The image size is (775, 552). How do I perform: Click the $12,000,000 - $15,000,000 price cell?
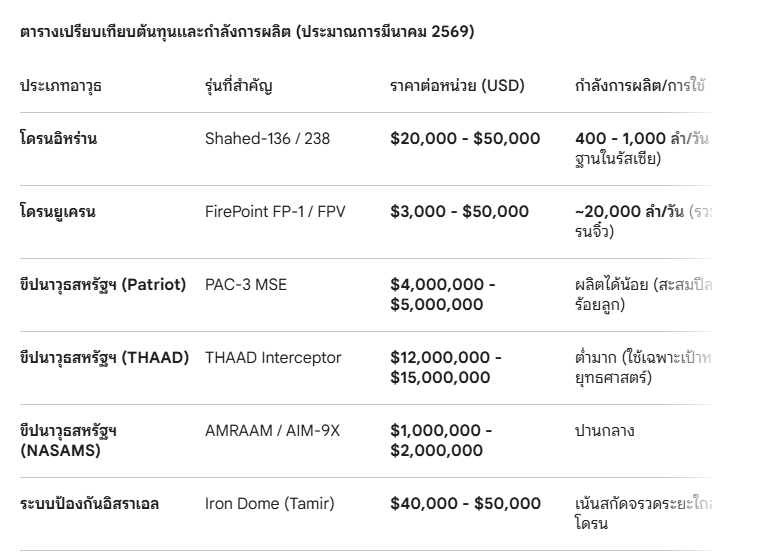pos(446,367)
